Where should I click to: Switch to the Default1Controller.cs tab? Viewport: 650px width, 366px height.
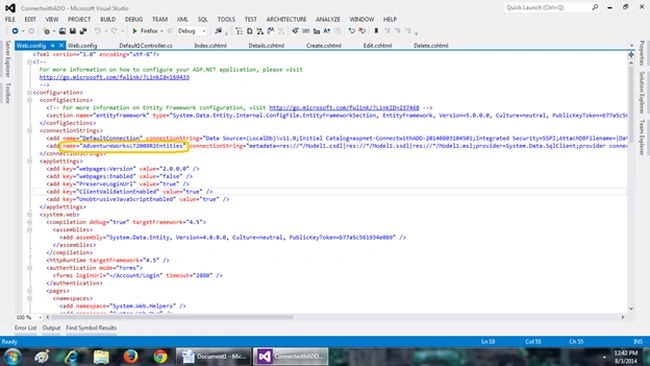tap(146, 46)
